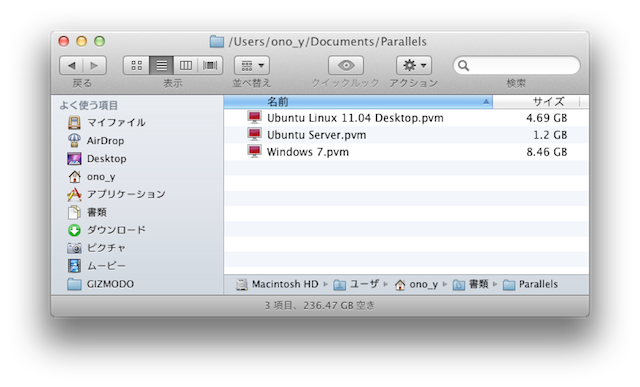Open the 並べ替え arrange dropdown
Screen dimensions: 640x387
coord(252,65)
